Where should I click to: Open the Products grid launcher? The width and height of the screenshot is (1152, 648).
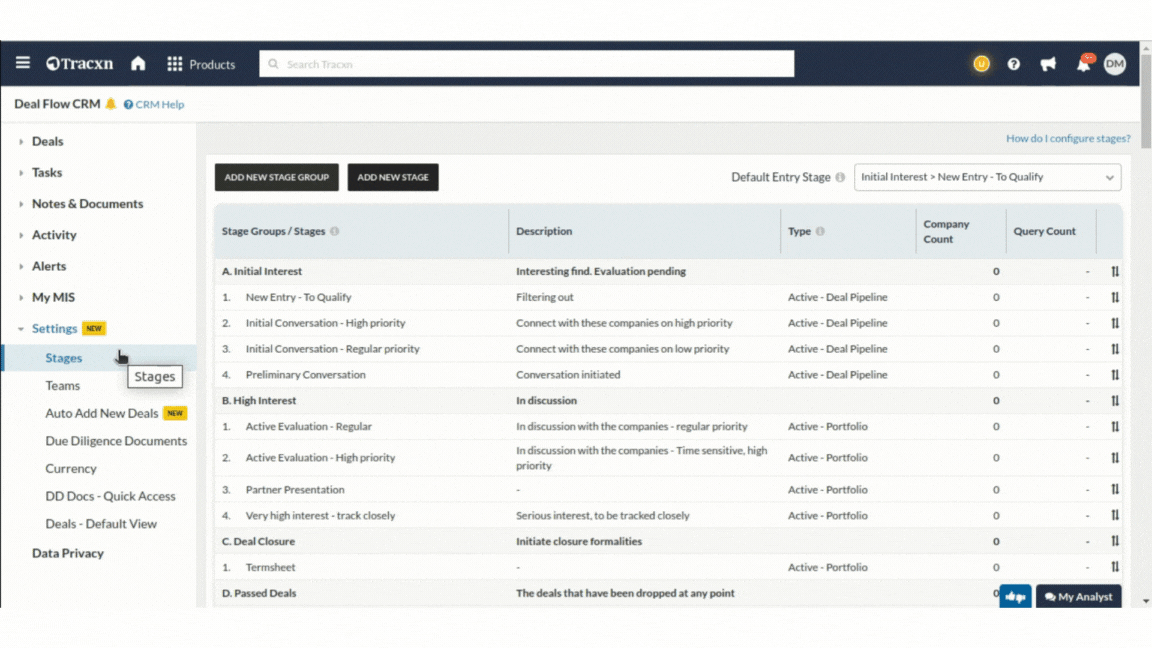[201, 64]
